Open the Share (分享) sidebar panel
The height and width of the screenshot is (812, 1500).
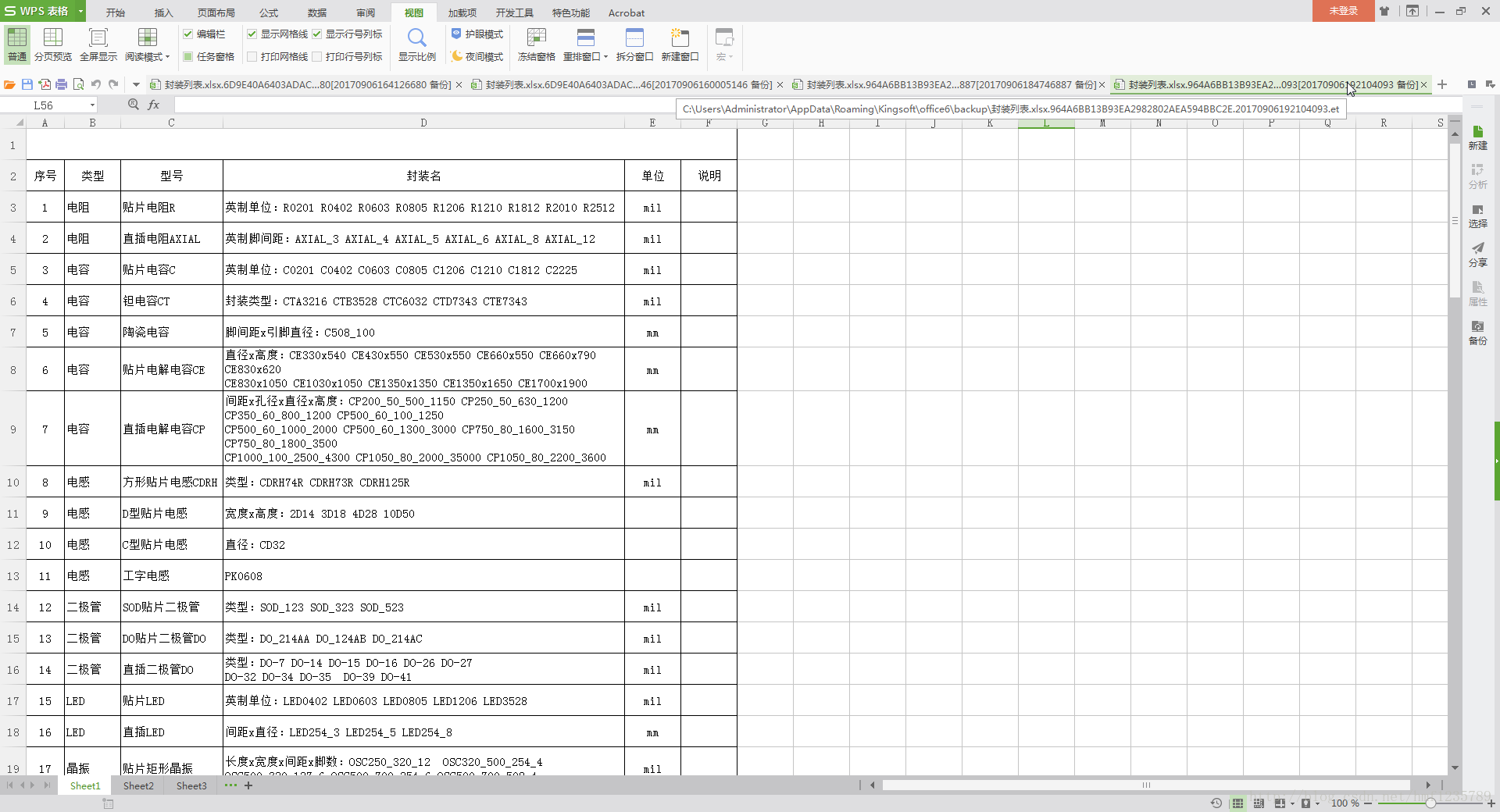[x=1477, y=255]
